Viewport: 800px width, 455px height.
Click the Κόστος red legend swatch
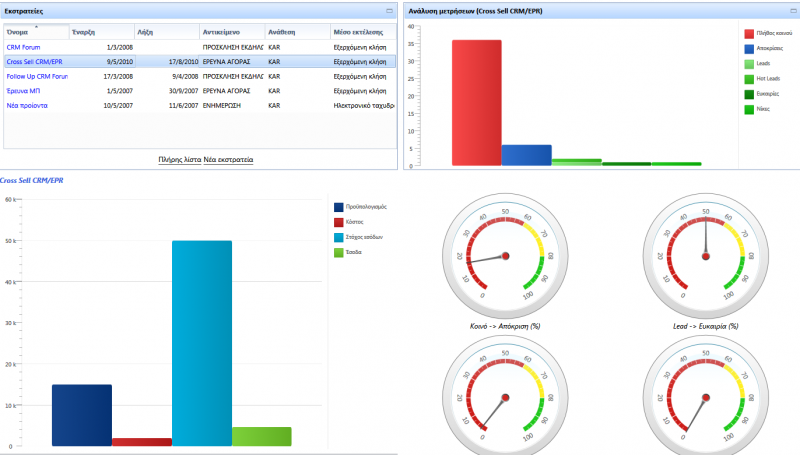(339, 222)
